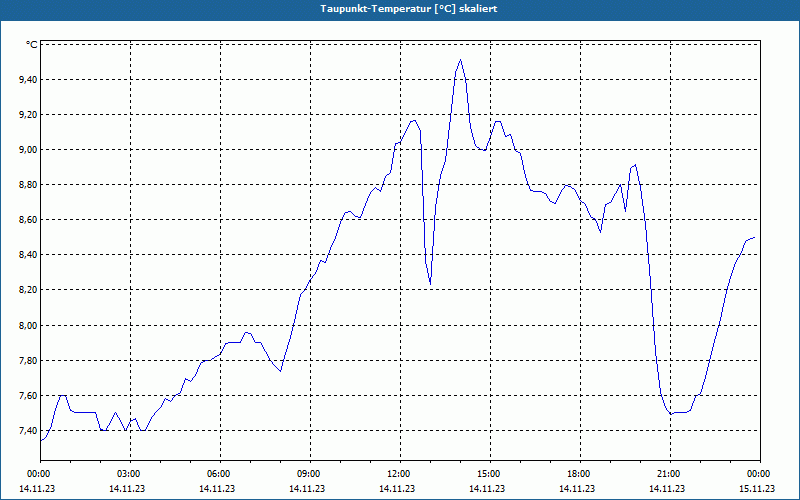Select the 7,40 y-axis label
Image resolution: width=800 pixels, height=500 pixels.
[x=29, y=431]
